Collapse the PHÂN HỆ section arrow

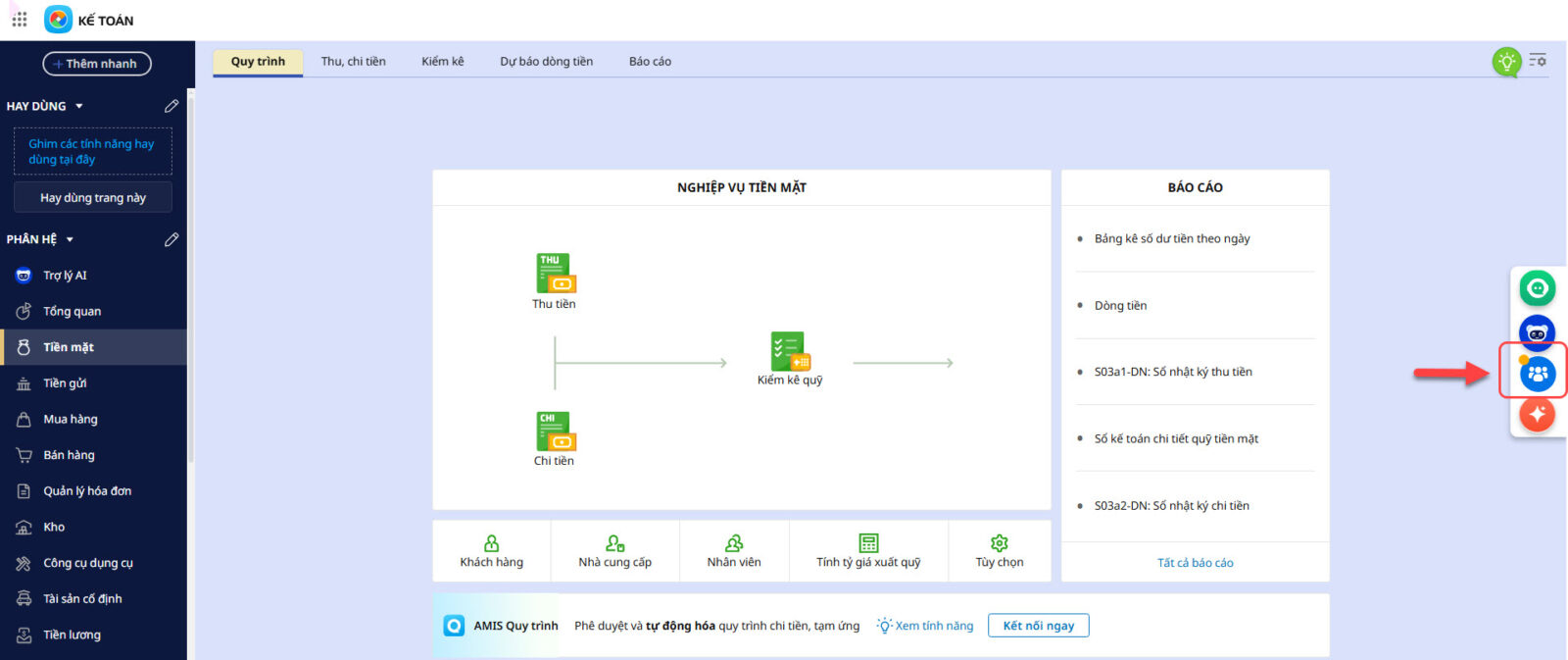(70, 239)
